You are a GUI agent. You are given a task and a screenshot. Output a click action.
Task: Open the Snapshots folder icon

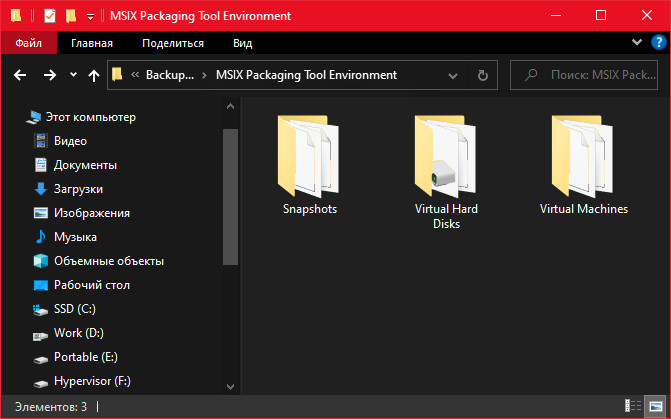309,156
